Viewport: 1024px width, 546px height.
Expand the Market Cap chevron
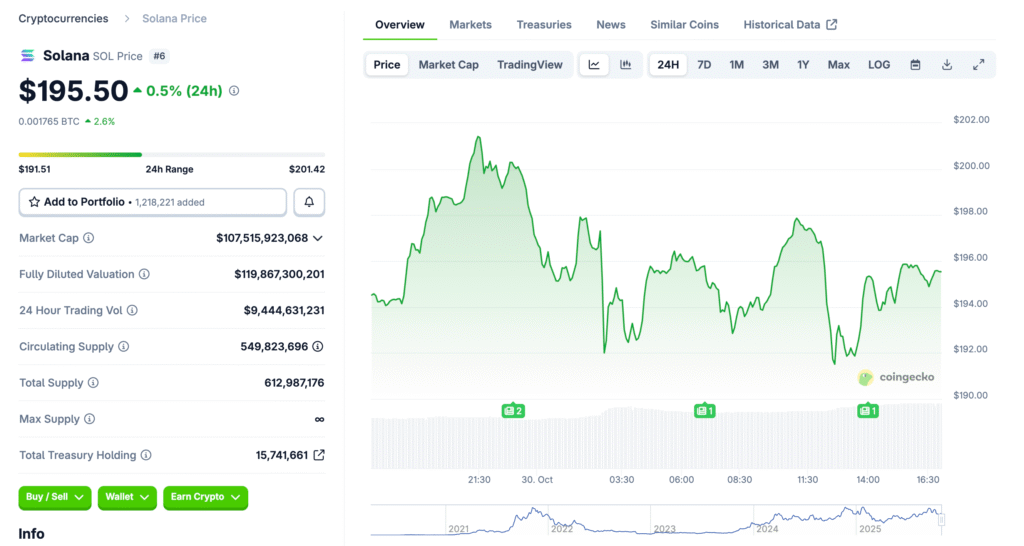tap(318, 238)
